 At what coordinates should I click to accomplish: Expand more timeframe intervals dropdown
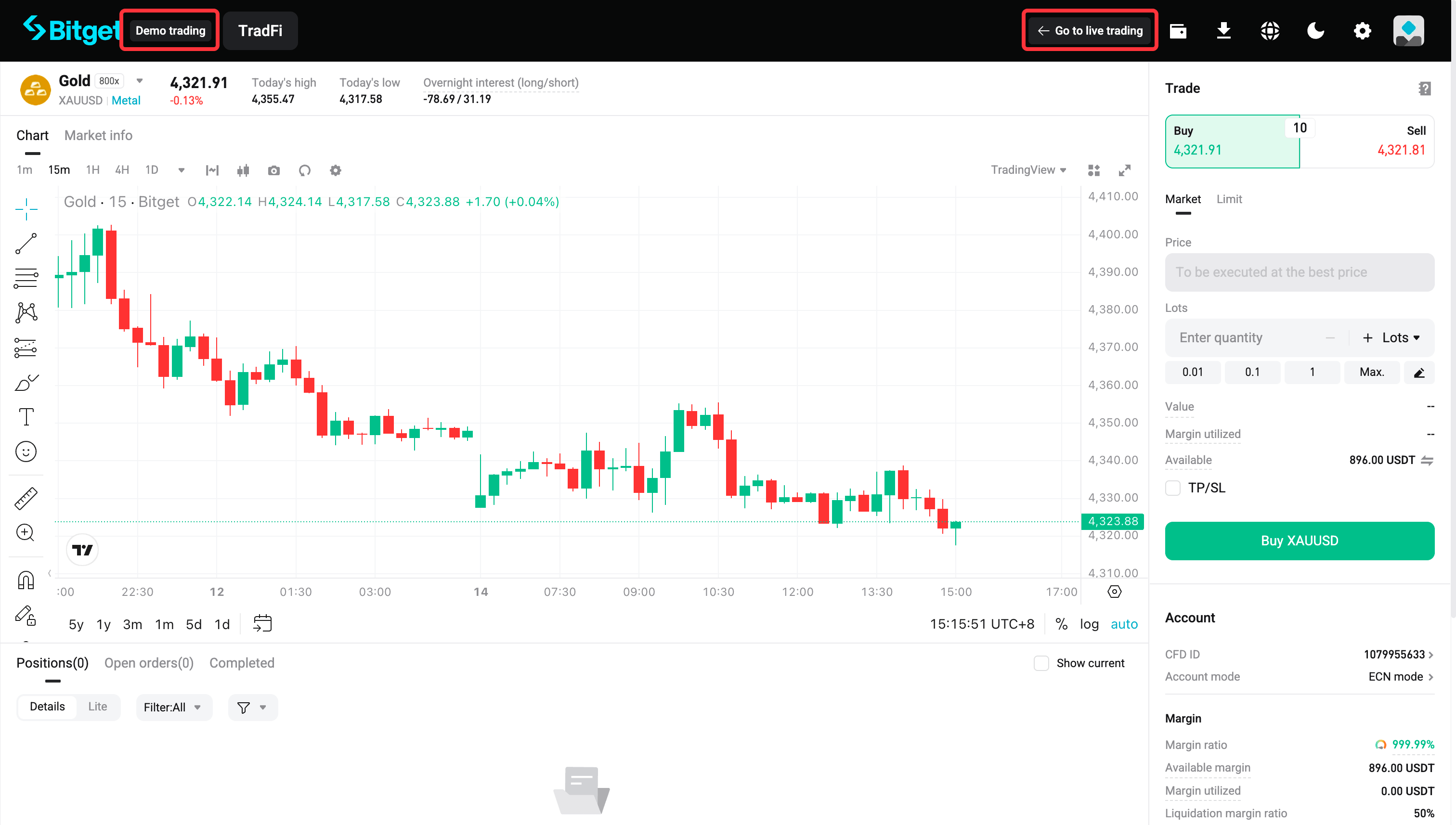tap(182, 170)
